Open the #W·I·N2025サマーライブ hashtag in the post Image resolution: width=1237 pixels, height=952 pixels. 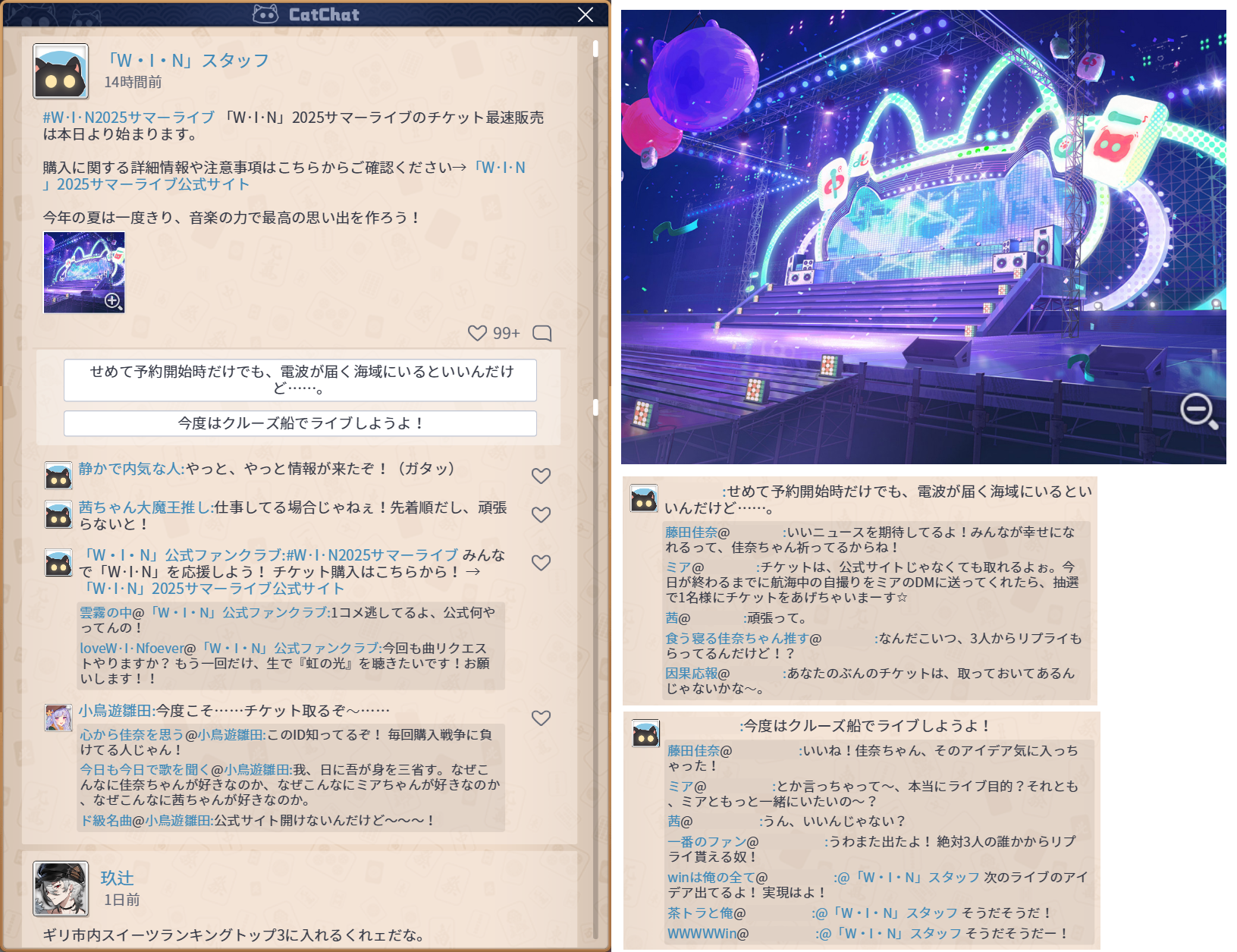[x=128, y=118]
